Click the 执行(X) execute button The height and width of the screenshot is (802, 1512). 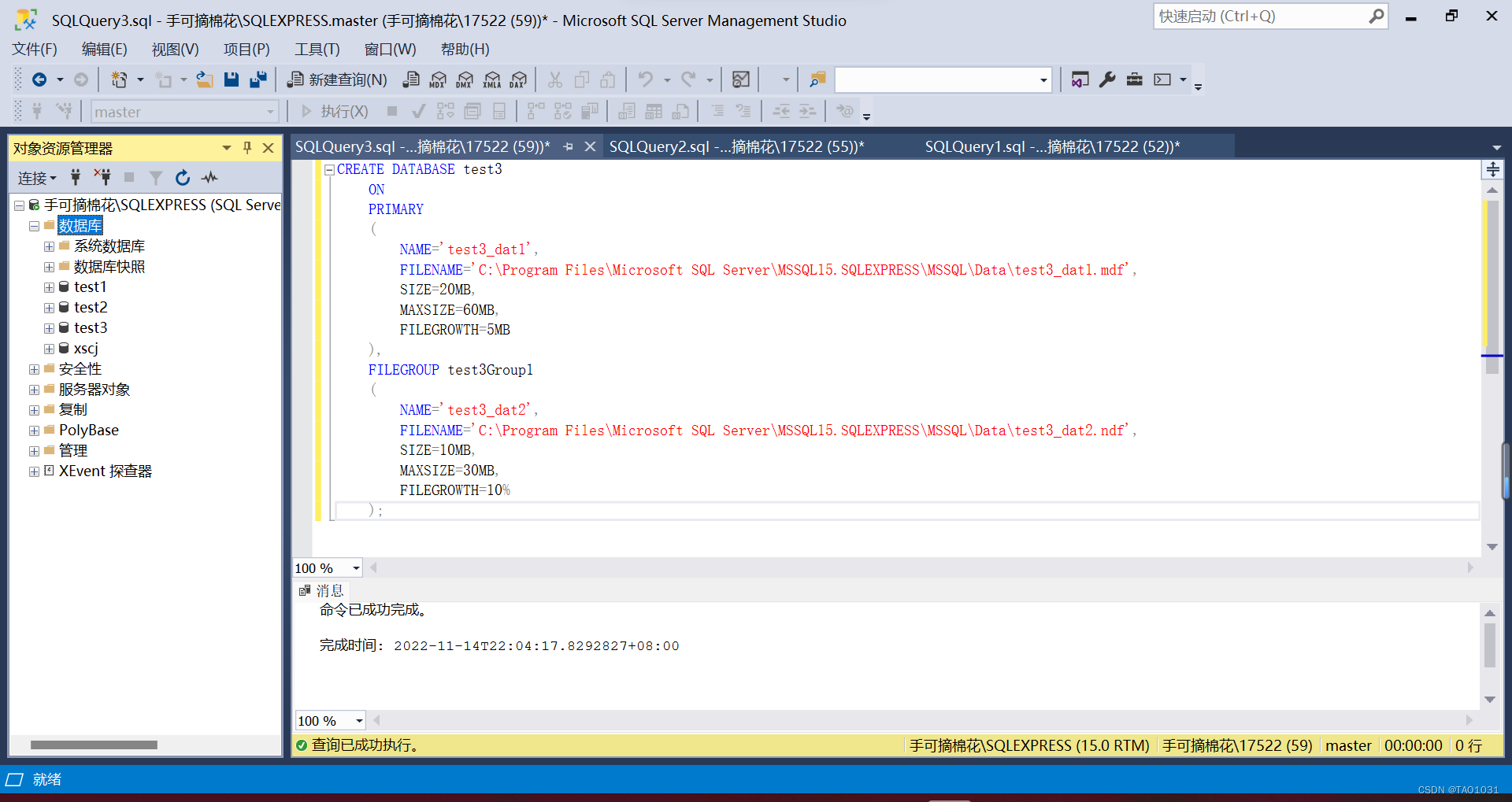pos(335,112)
